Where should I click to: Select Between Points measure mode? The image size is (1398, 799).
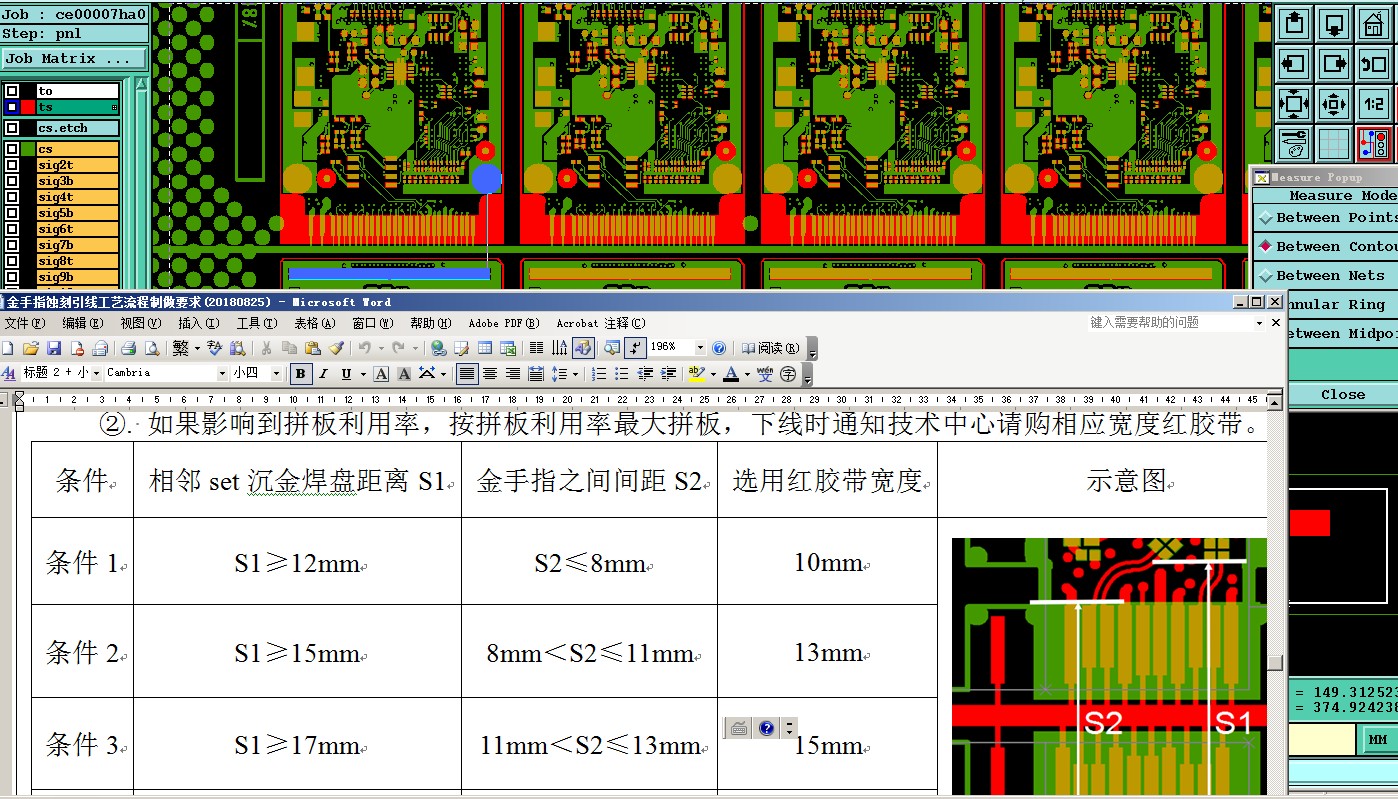pyautogui.click(x=1327, y=217)
